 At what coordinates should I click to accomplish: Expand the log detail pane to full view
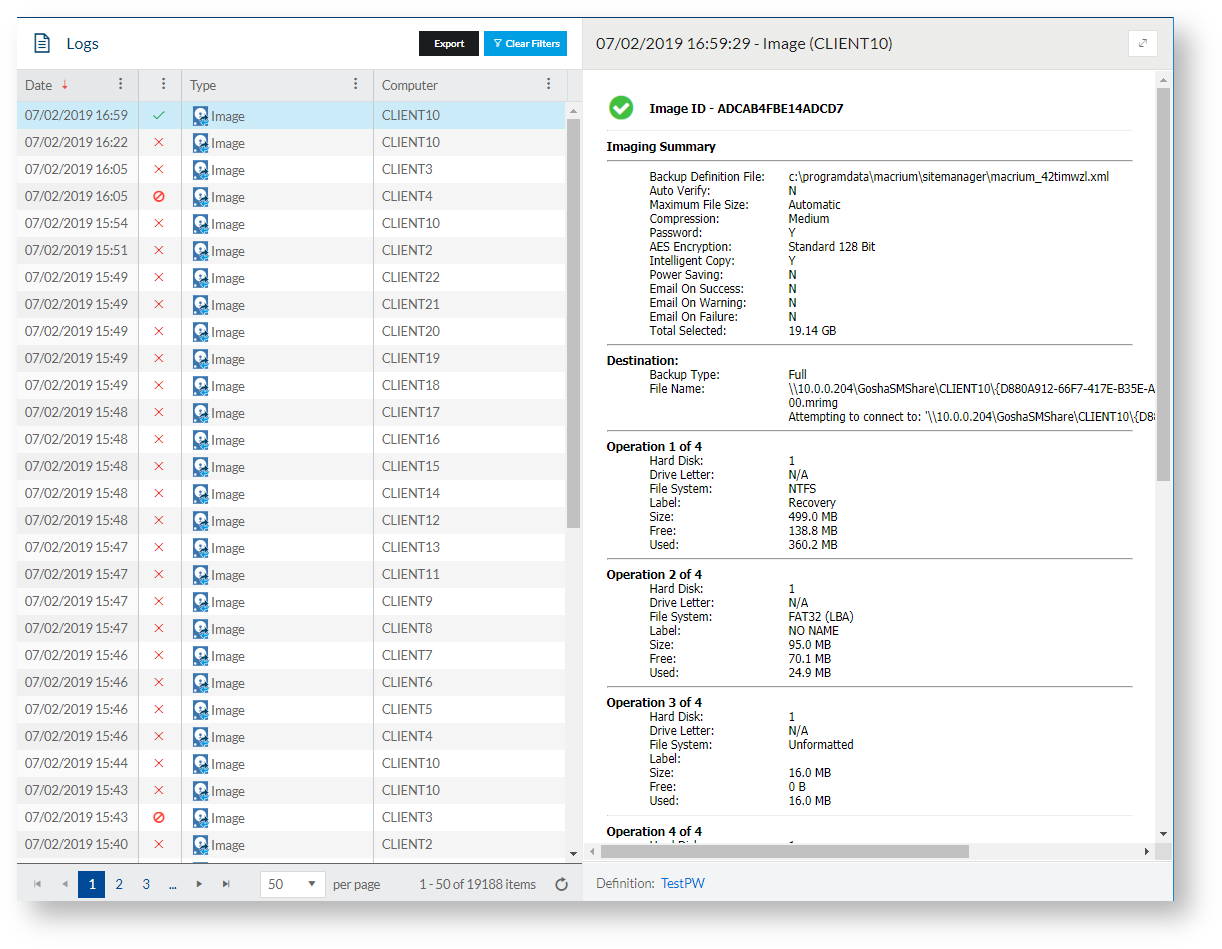pos(1143,43)
